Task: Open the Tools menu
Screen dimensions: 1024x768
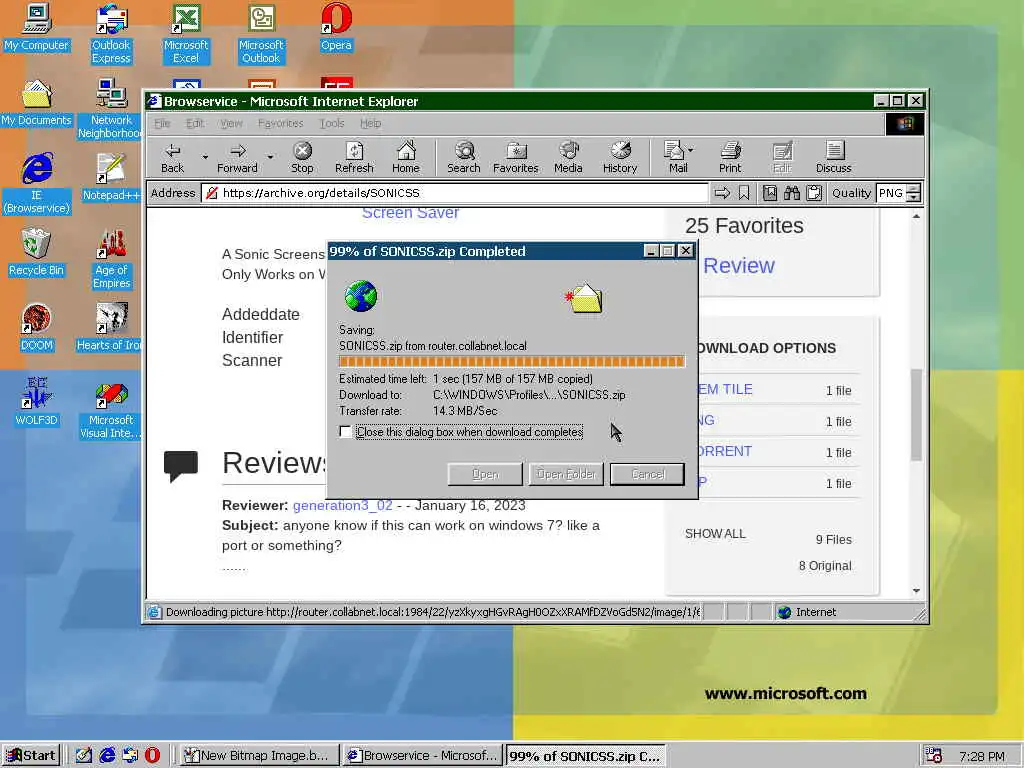Action: [331, 123]
